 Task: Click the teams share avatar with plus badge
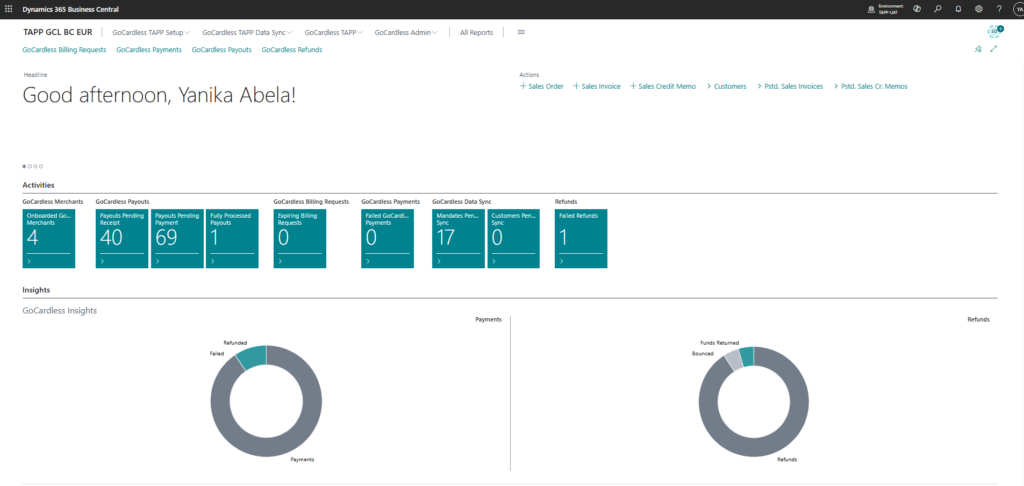pos(995,31)
